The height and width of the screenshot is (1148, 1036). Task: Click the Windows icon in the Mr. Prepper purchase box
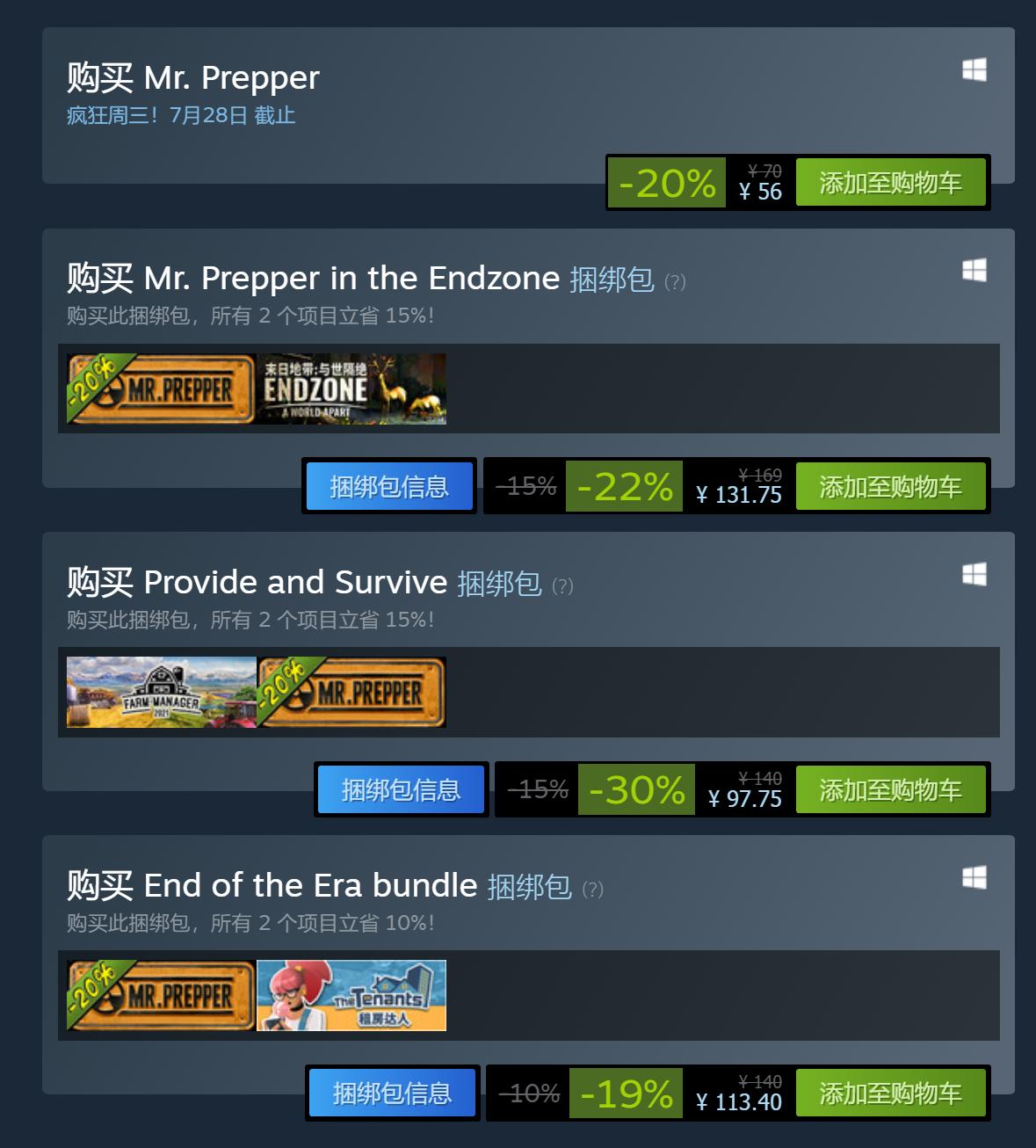(x=974, y=69)
